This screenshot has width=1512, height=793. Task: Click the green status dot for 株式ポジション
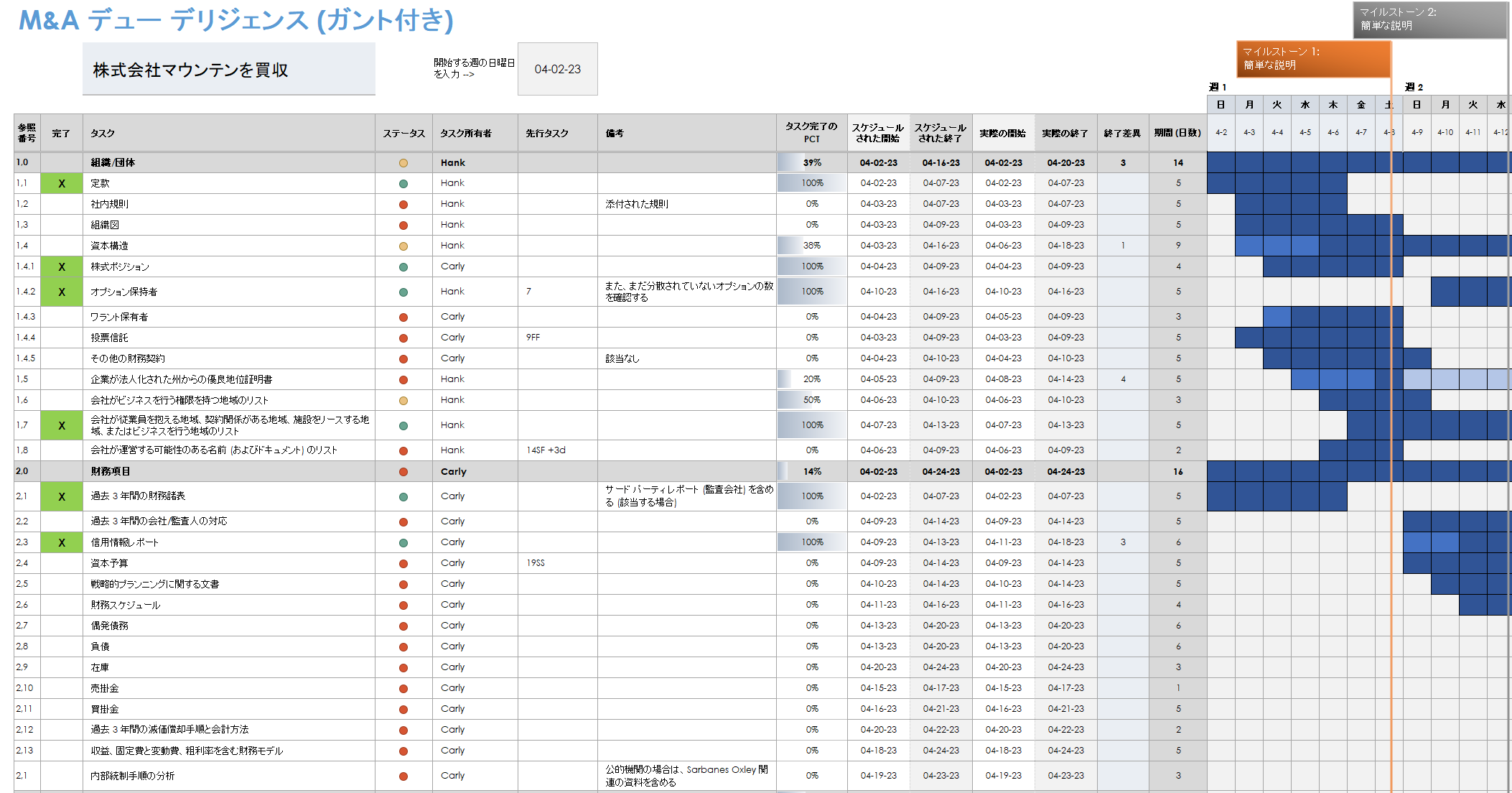[x=403, y=267]
